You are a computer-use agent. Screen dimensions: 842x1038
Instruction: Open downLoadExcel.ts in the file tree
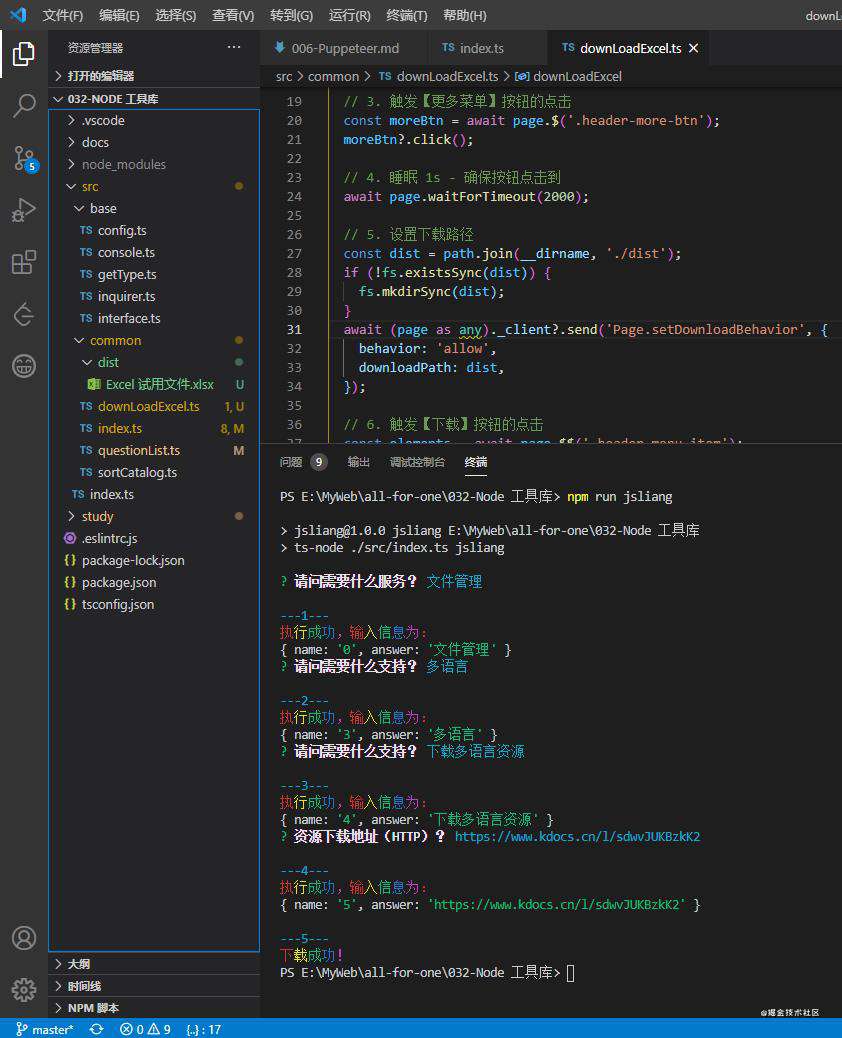pos(154,406)
